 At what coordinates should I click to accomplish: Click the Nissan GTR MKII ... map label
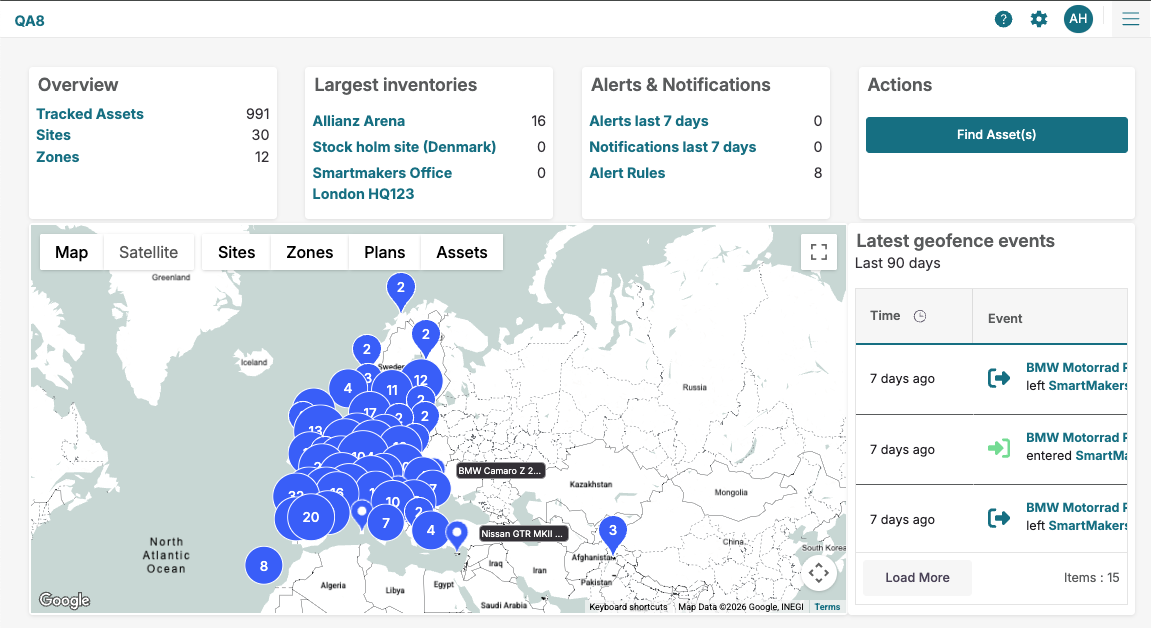tap(523, 533)
